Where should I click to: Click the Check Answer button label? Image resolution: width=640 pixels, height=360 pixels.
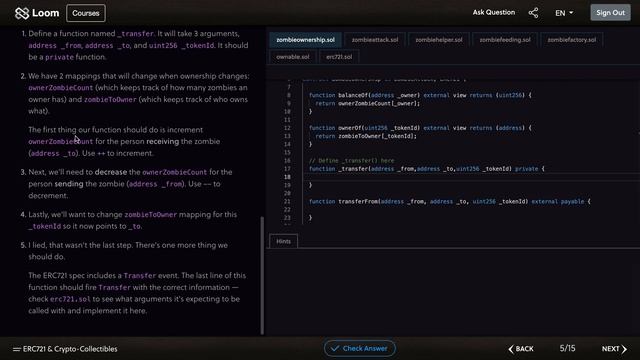pyautogui.click(x=365, y=349)
